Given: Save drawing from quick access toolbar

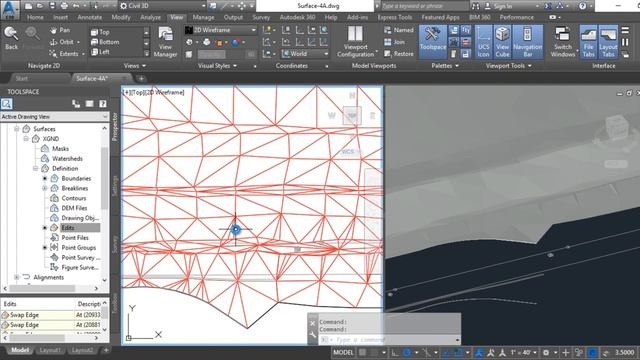Looking at the screenshot, I should click(x=52, y=6).
